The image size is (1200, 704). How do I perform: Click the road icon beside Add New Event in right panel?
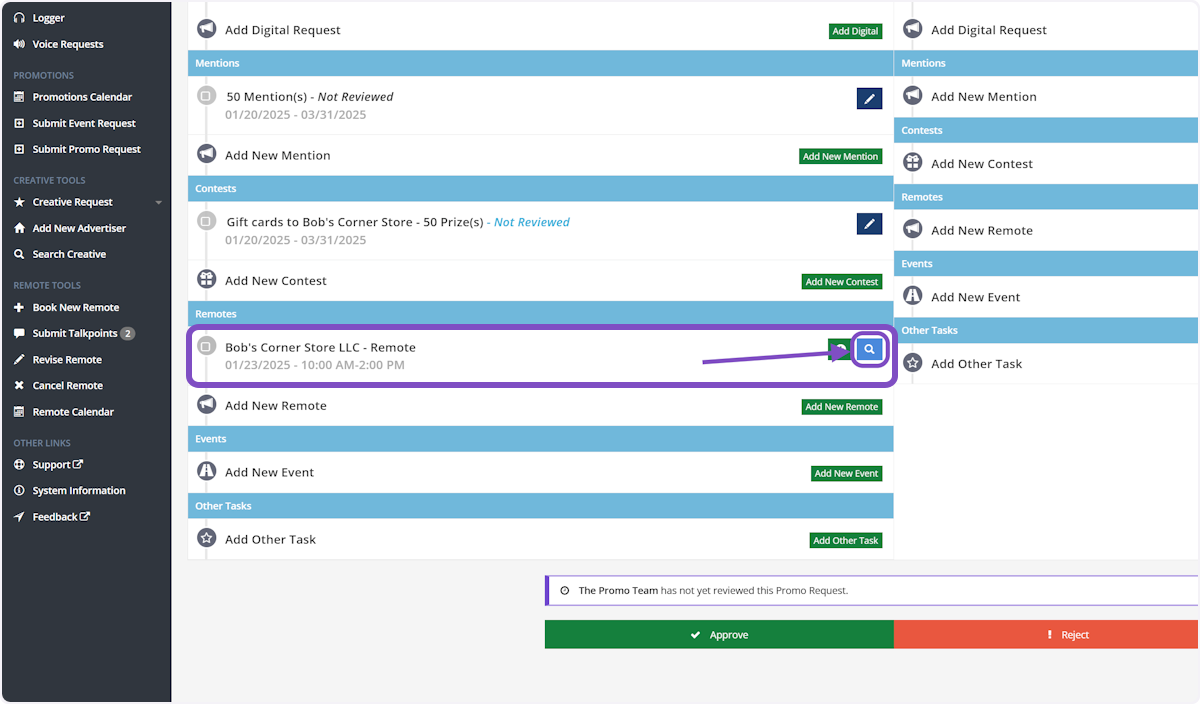(x=912, y=297)
